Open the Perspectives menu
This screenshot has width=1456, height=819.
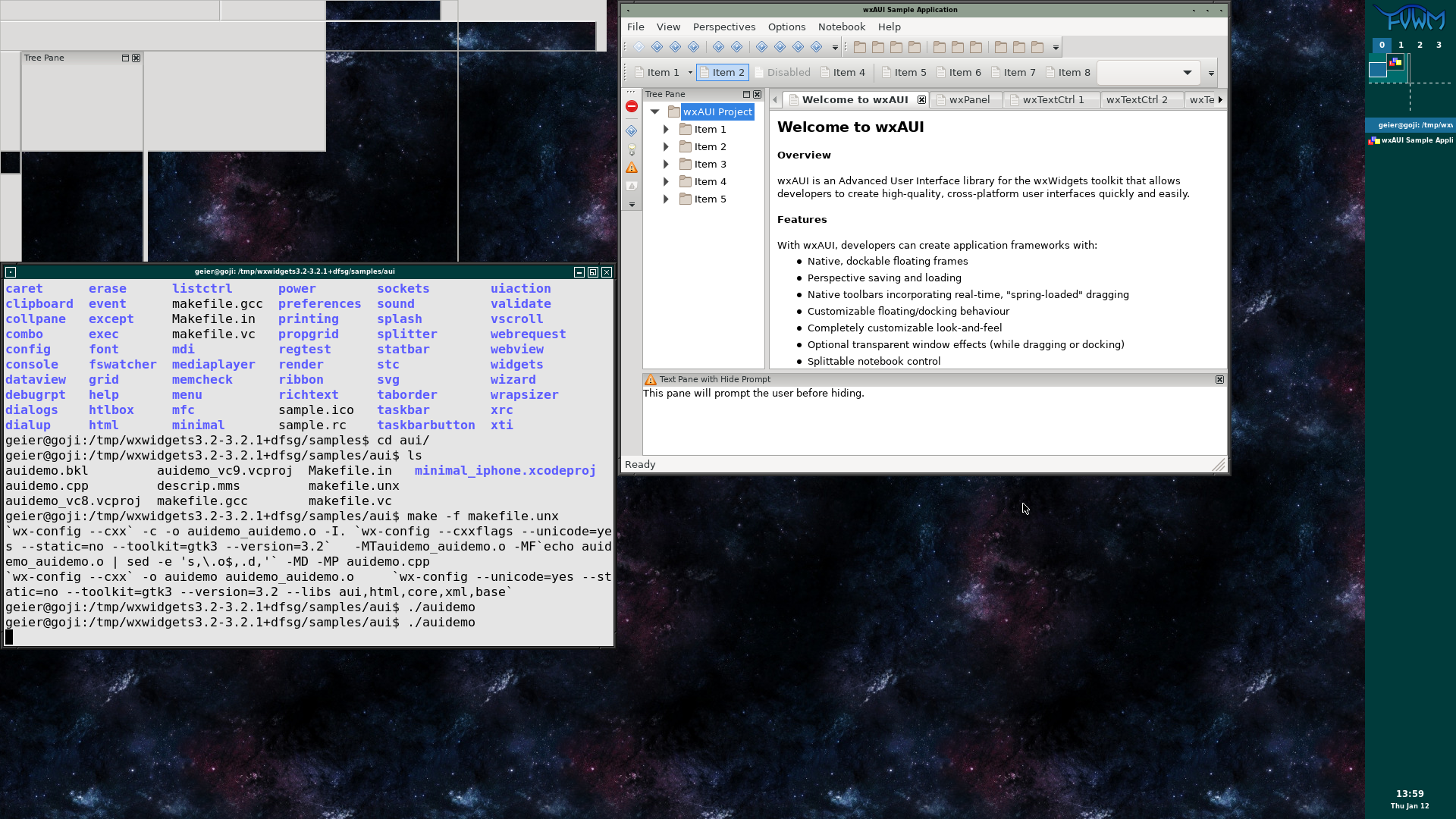(723, 27)
